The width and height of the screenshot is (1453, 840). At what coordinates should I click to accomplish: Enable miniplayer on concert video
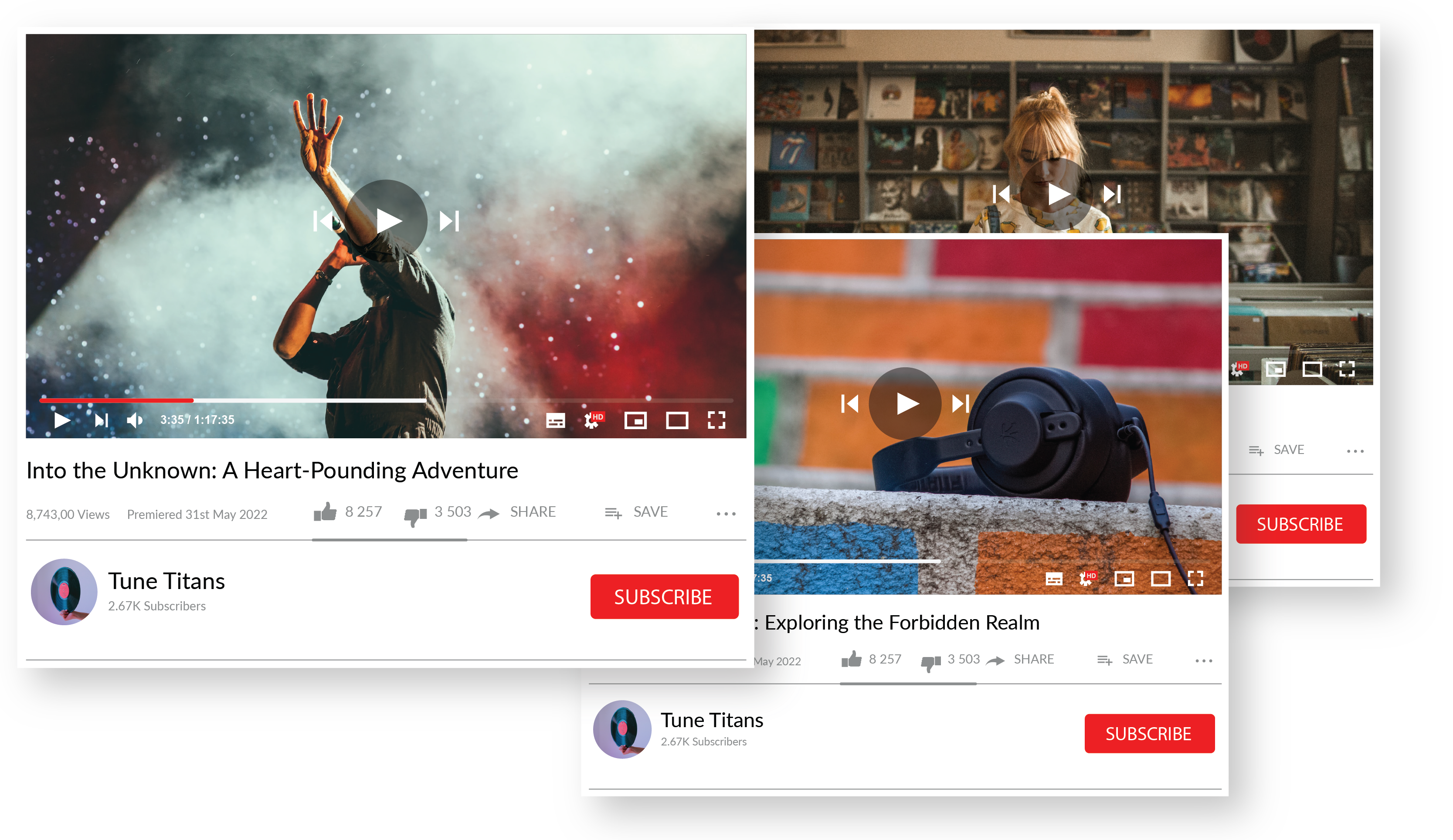(x=635, y=420)
